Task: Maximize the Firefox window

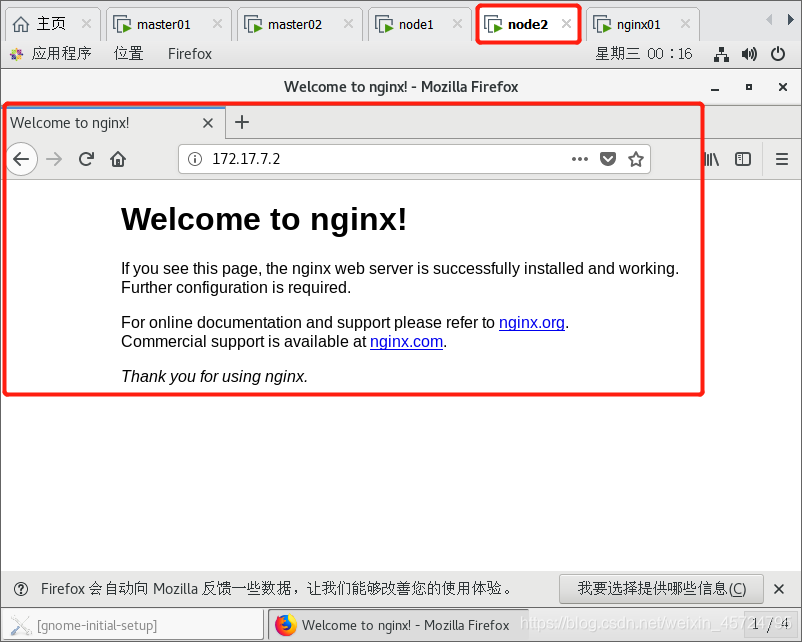Action: 749,87
